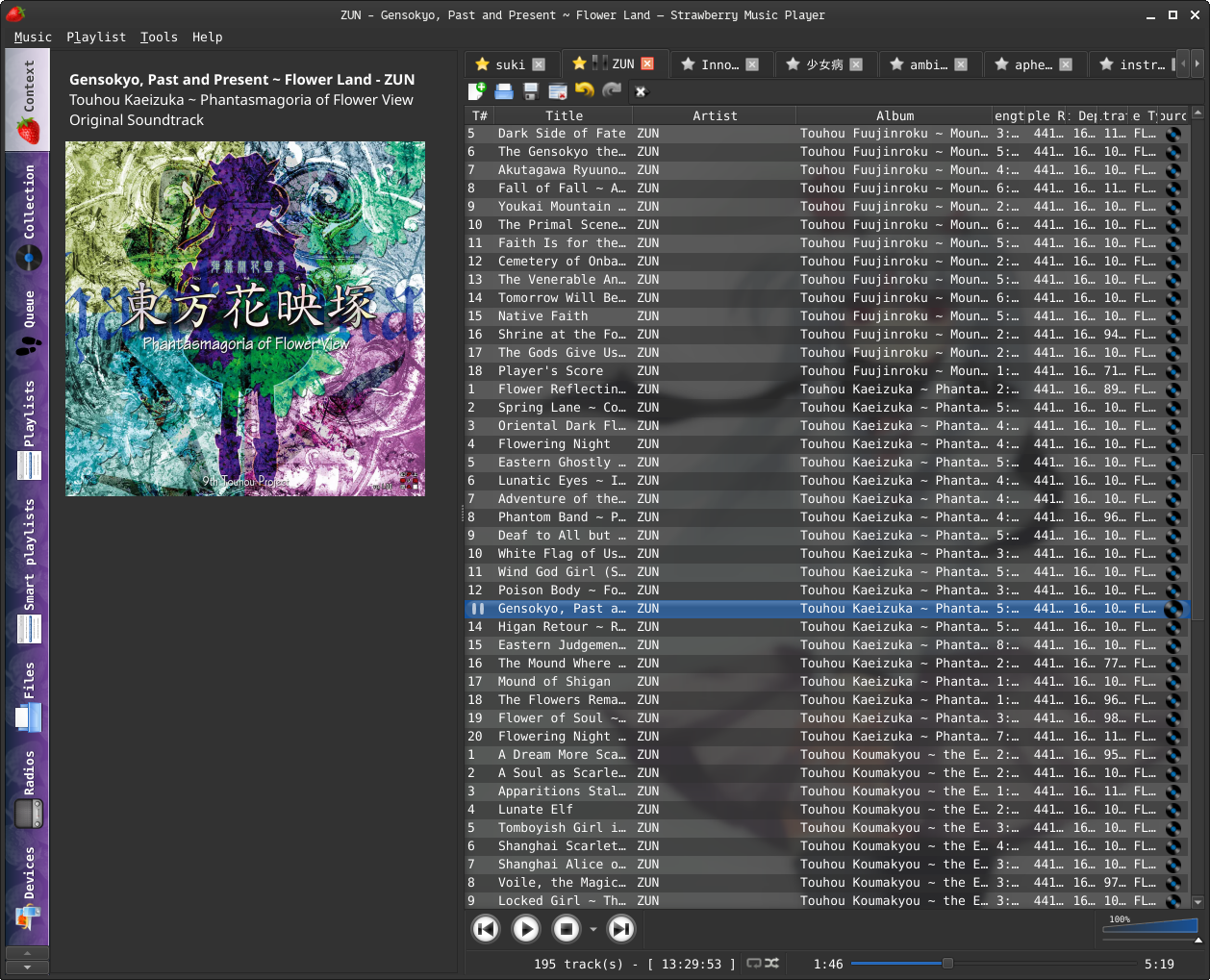This screenshot has width=1210, height=980.
Task: Click the repeat mode icon
Action: click(x=754, y=963)
